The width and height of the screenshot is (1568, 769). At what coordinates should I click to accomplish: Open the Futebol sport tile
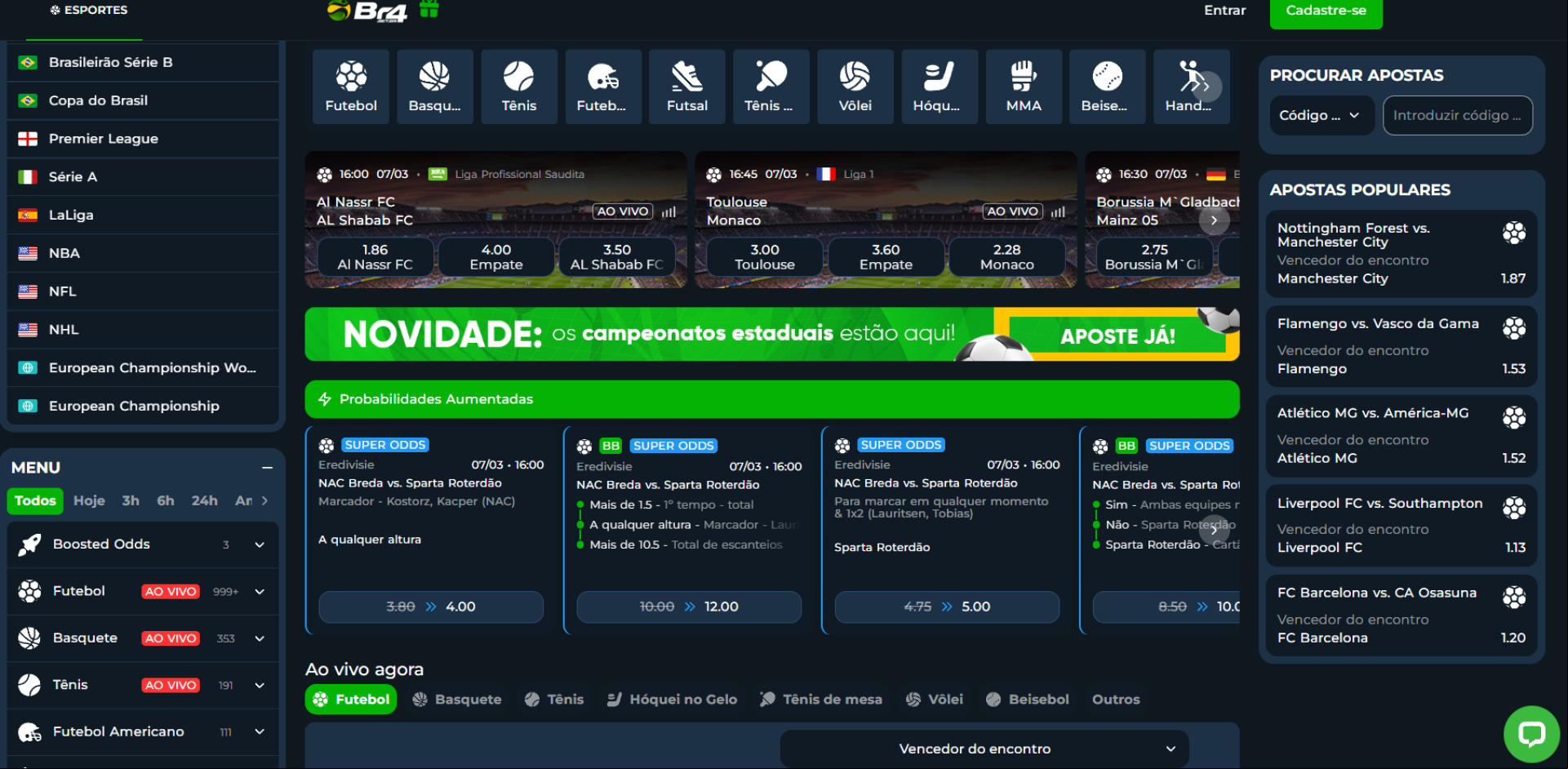coord(351,87)
